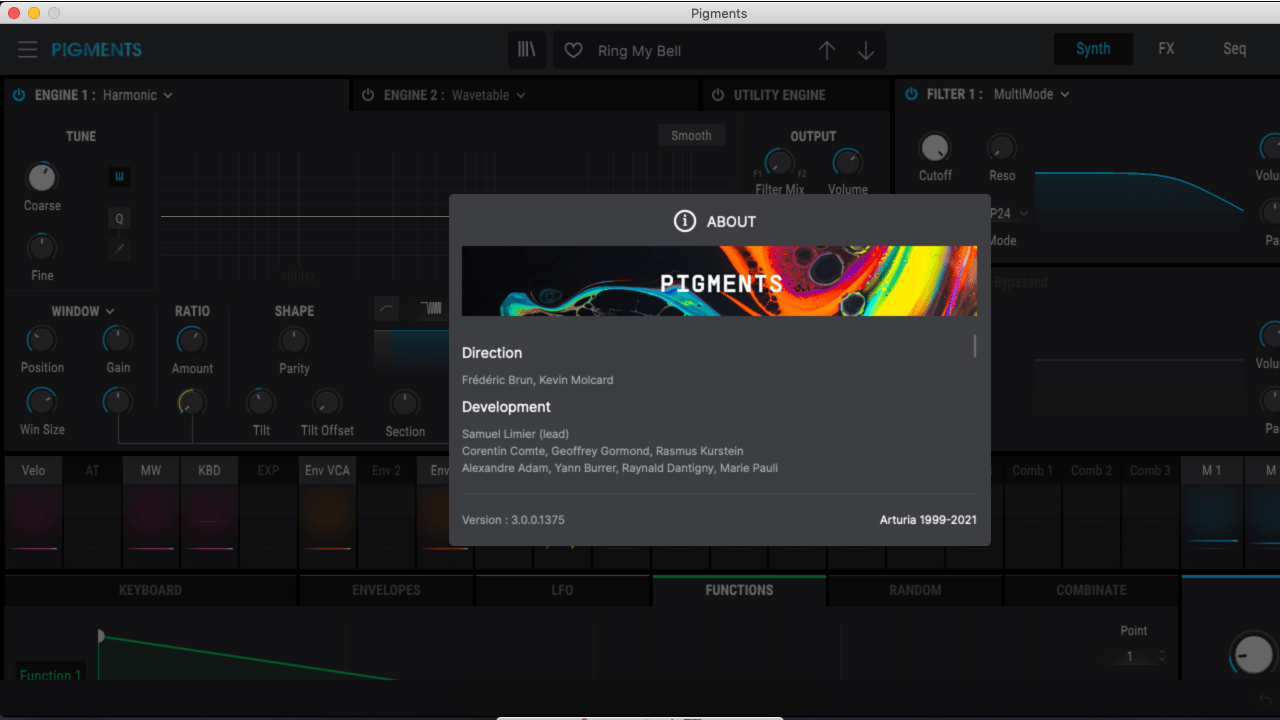The height and width of the screenshot is (720, 1280).
Task: Click the Win Size knob
Action: [41, 402]
